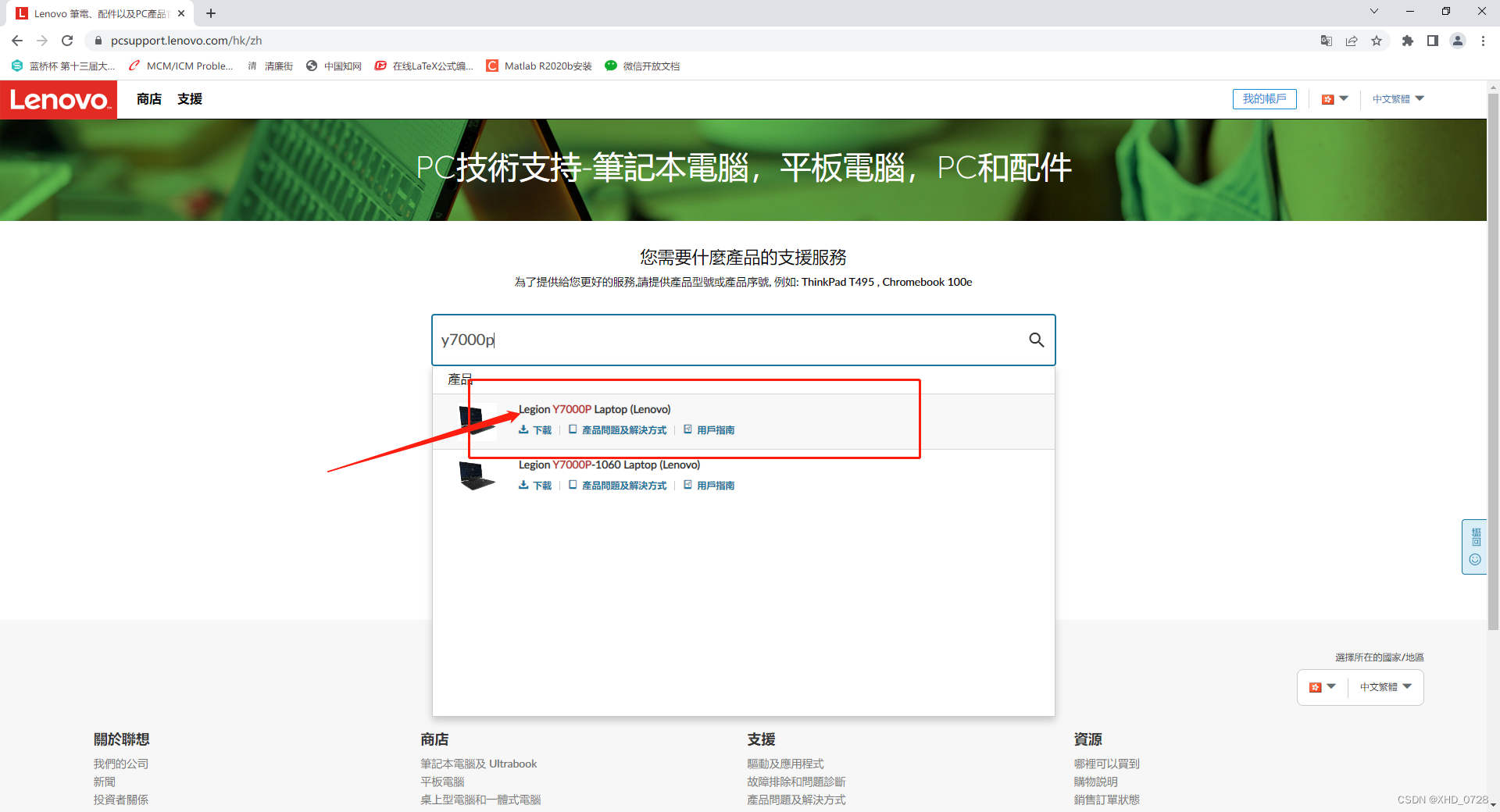Open the 支援 menu in header
The height and width of the screenshot is (812, 1500).
[190, 99]
